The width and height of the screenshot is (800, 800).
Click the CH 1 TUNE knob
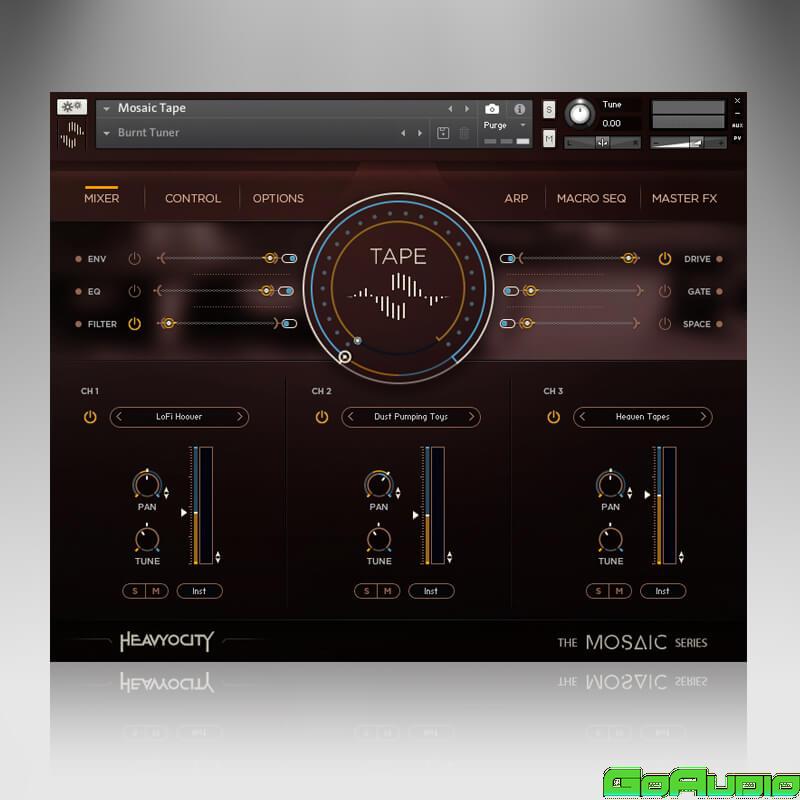(x=147, y=539)
